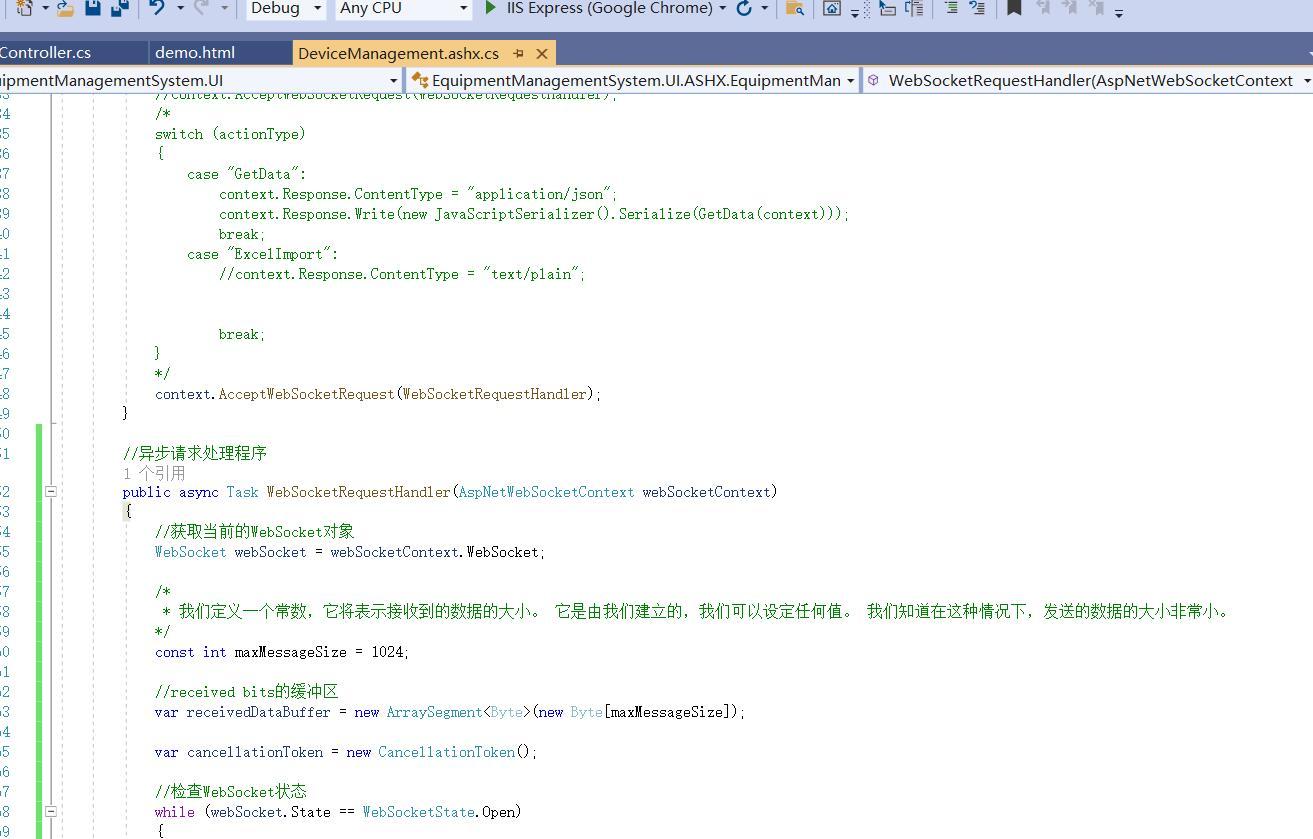The width and height of the screenshot is (1313, 839).
Task: Click the context.AcceptWebSocketRequest(WebSocketRequestHandler); line
Action: (378, 393)
